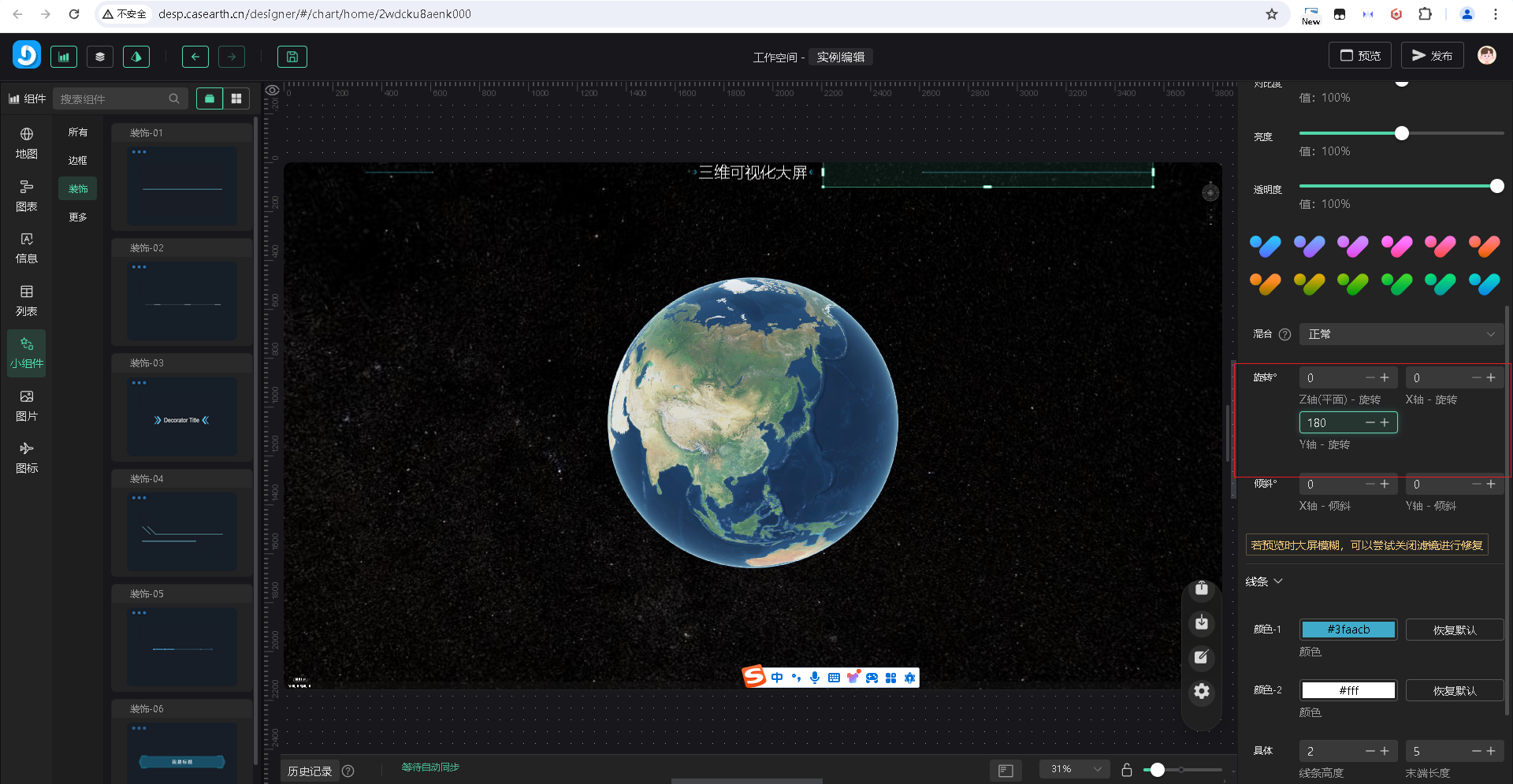Open the 地图 map category

27,143
